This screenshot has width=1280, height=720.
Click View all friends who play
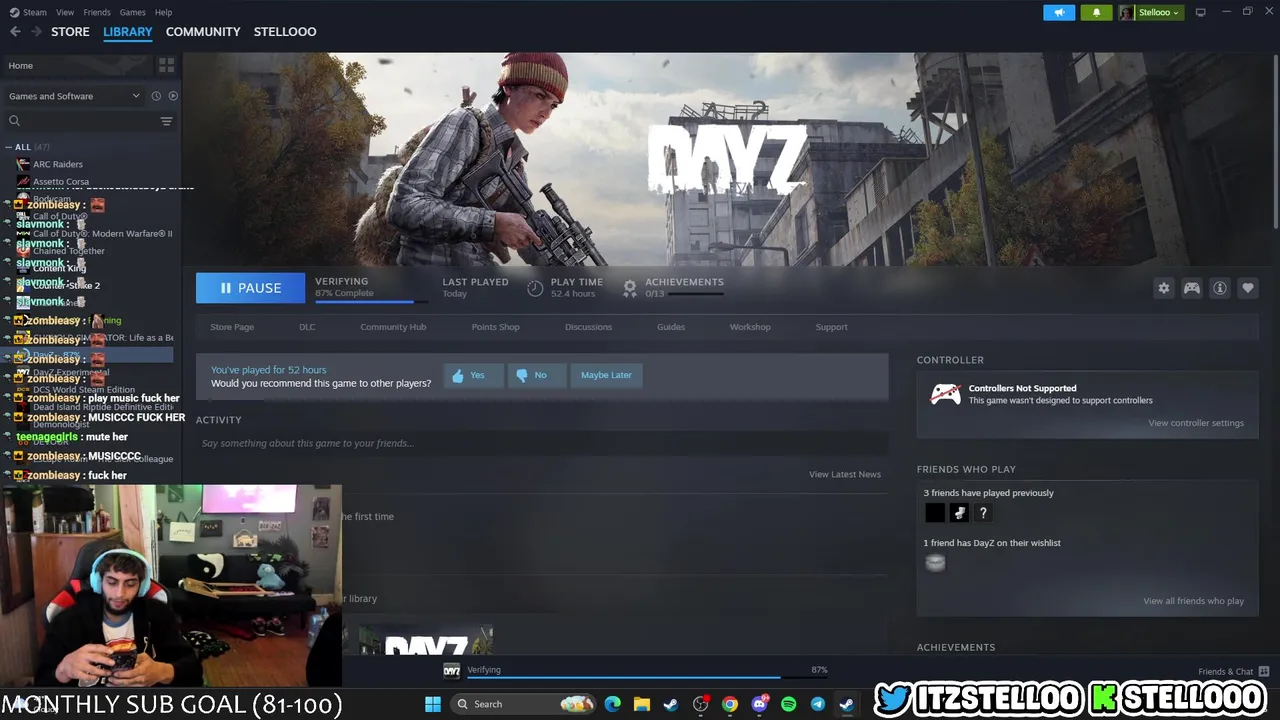tap(1193, 601)
